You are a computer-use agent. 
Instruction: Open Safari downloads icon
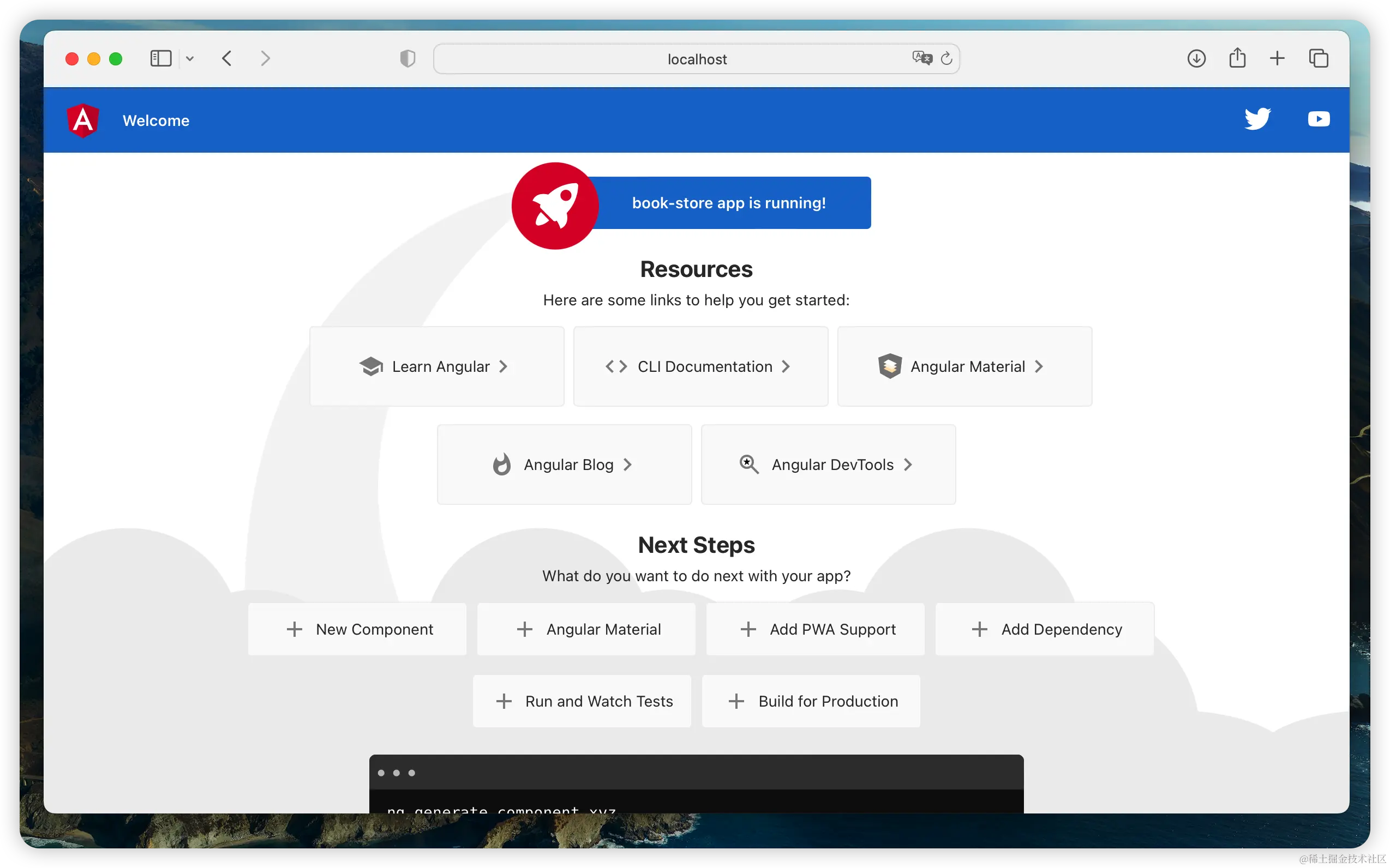pos(1196,58)
